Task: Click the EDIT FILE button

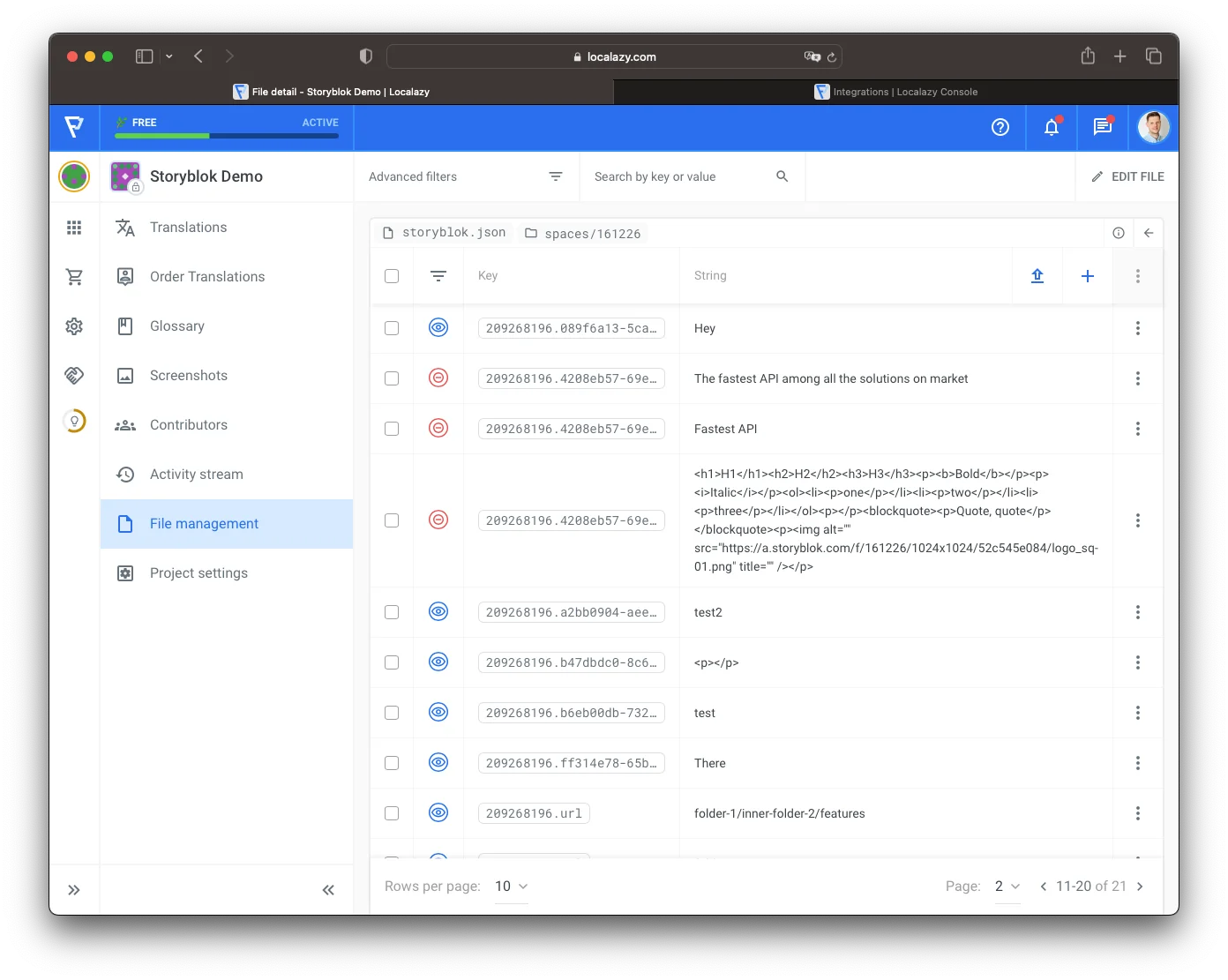Action: (1127, 176)
